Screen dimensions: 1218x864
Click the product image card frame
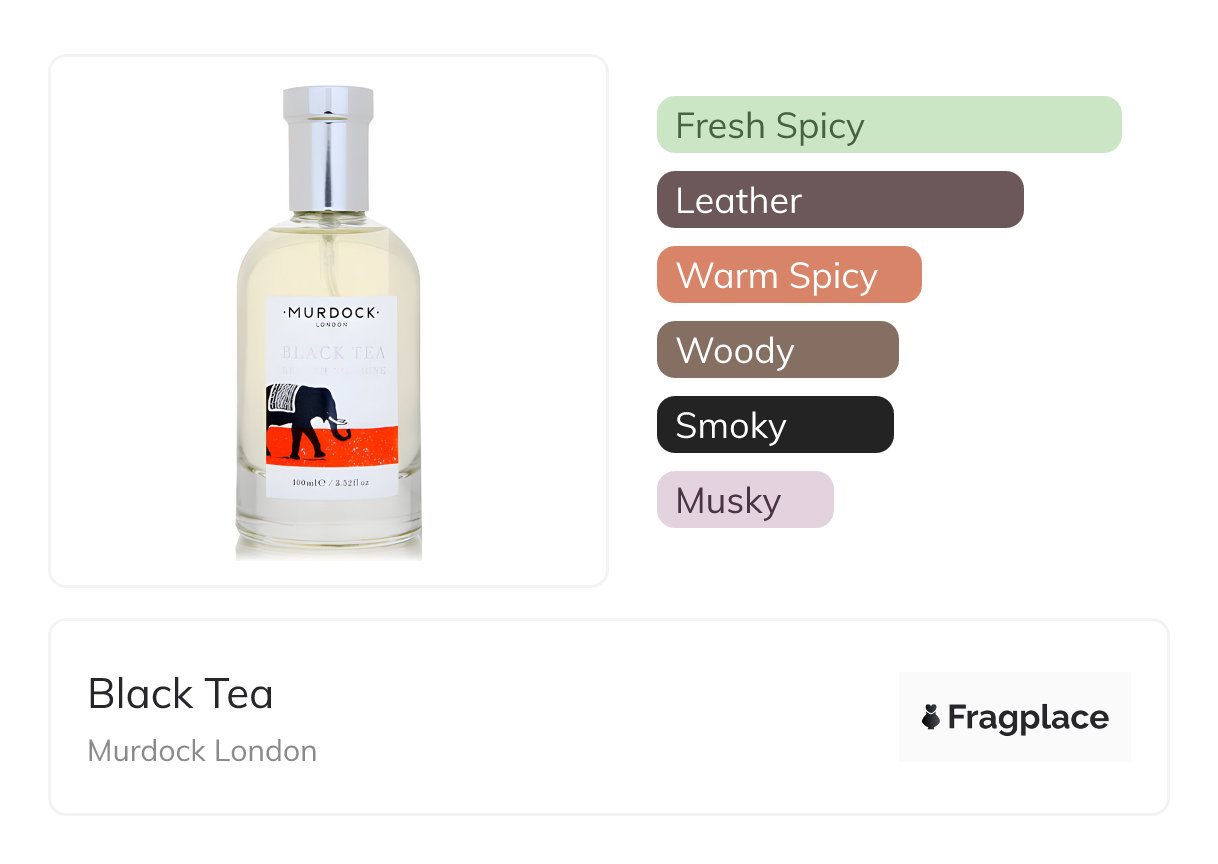coord(329,321)
